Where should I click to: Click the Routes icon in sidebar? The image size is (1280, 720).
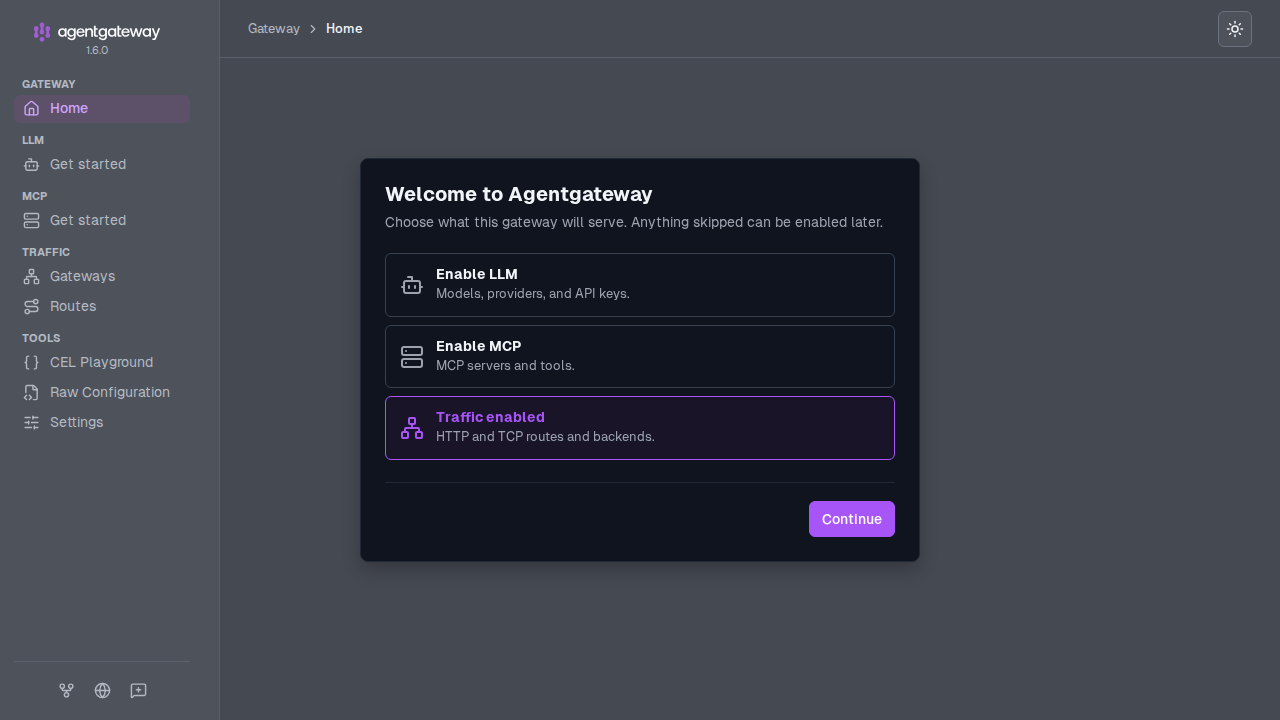point(31,306)
